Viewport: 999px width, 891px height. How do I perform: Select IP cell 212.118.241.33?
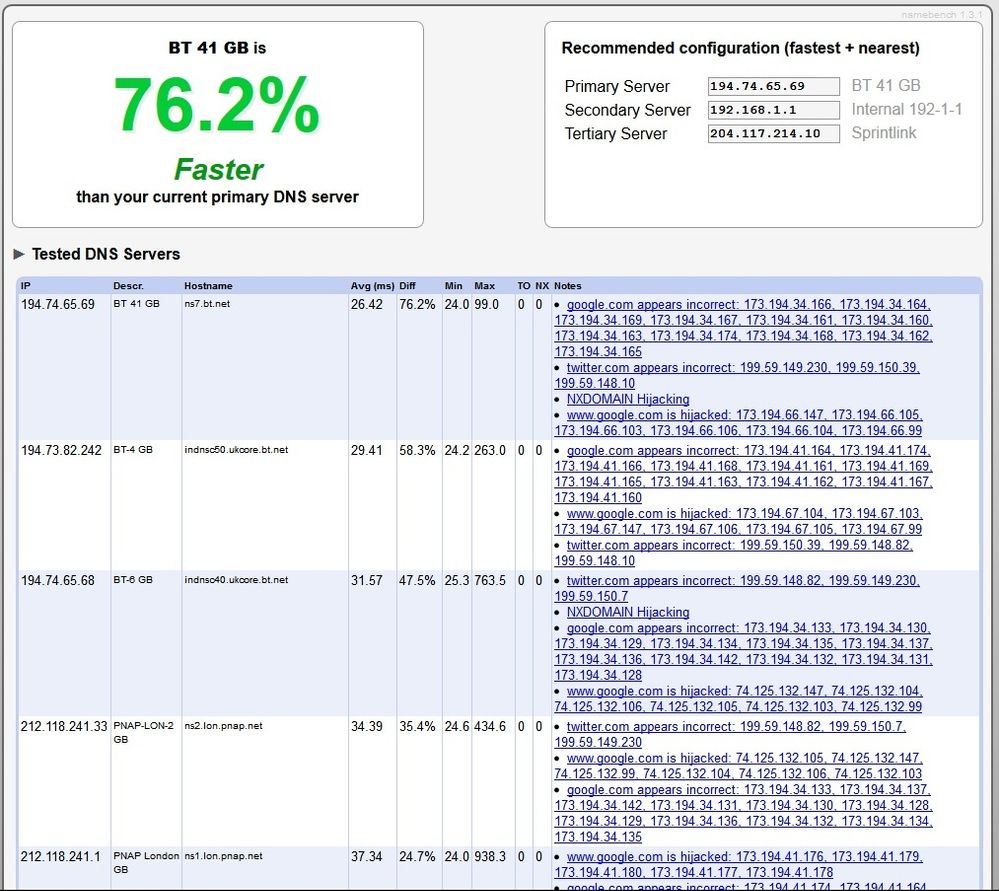point(64,727)
